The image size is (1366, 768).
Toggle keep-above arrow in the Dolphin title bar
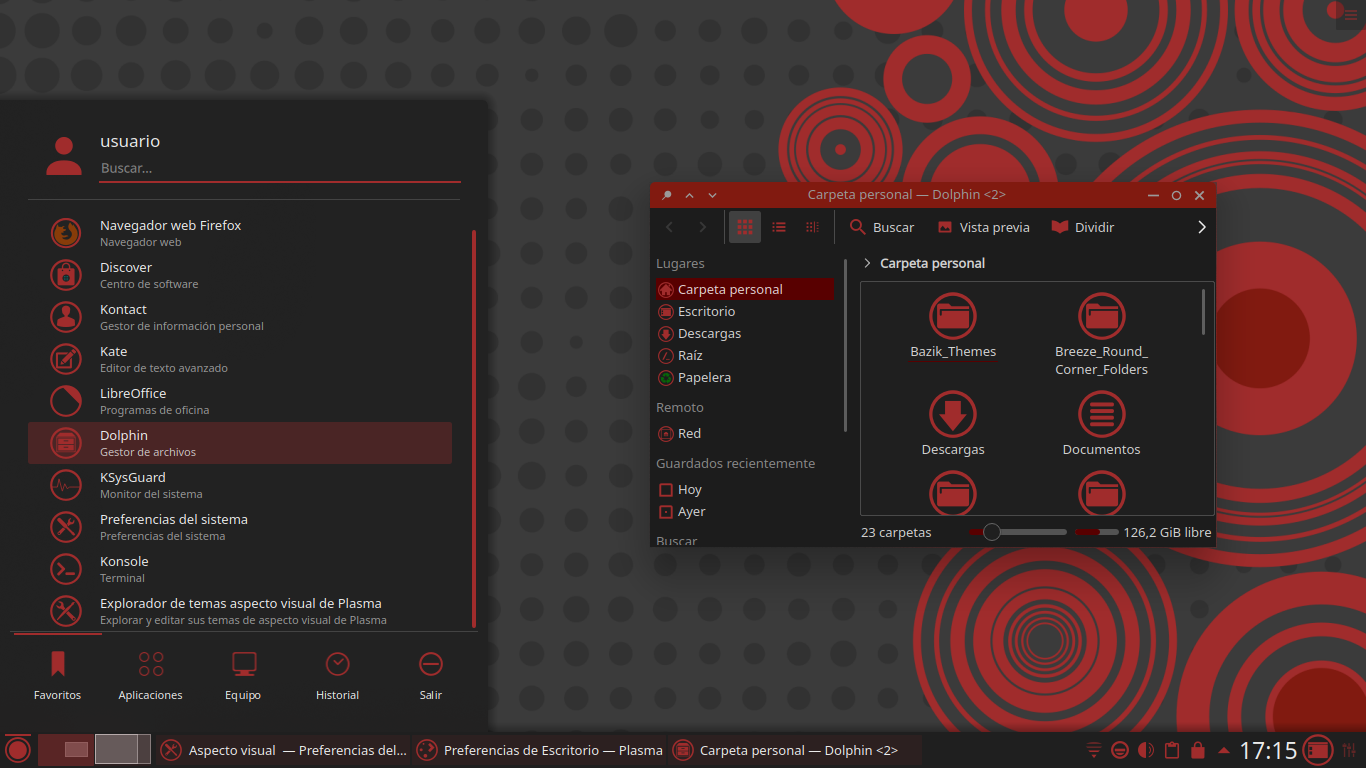(x=689, y=195)
